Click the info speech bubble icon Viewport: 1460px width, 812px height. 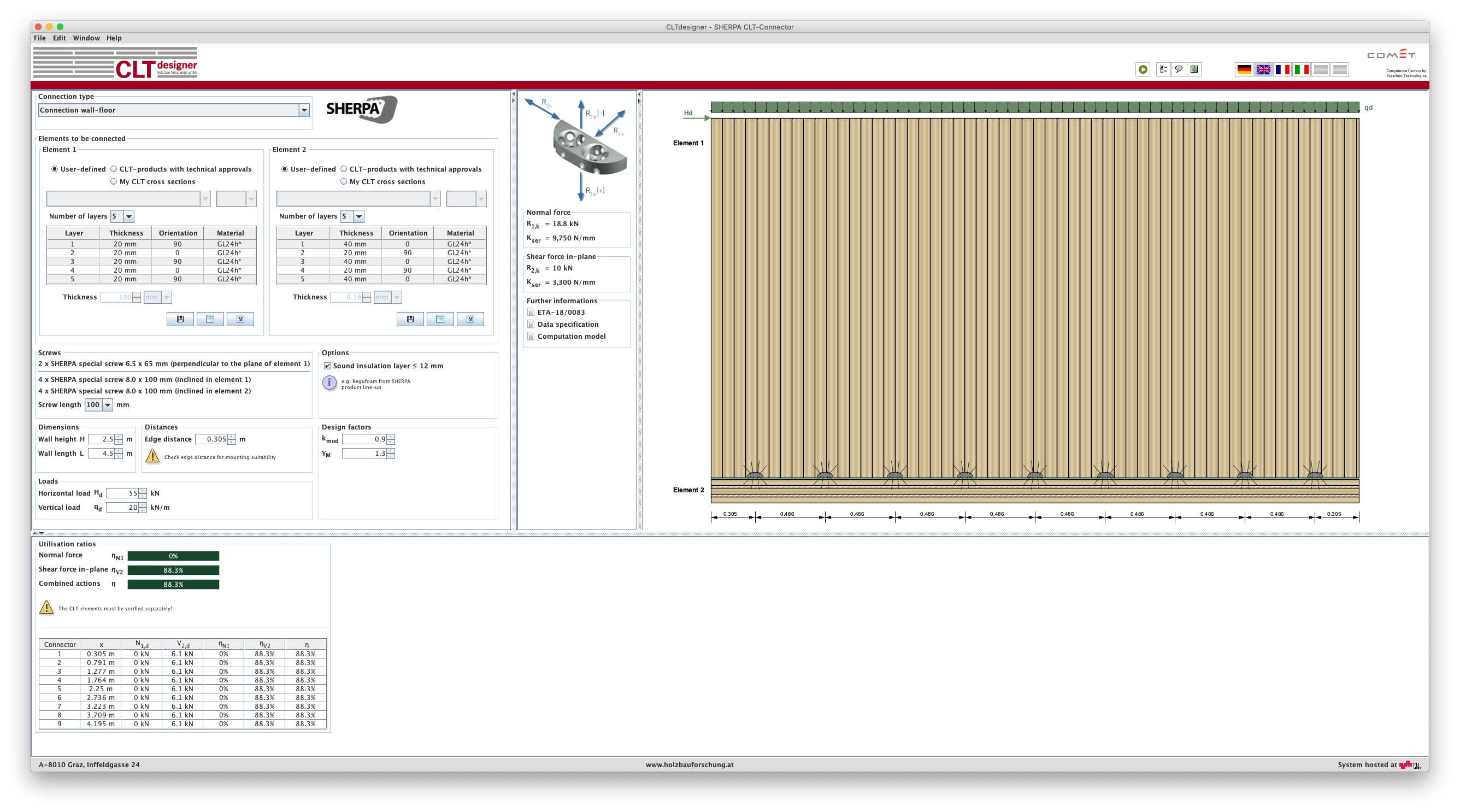[x=1178, y=69]
